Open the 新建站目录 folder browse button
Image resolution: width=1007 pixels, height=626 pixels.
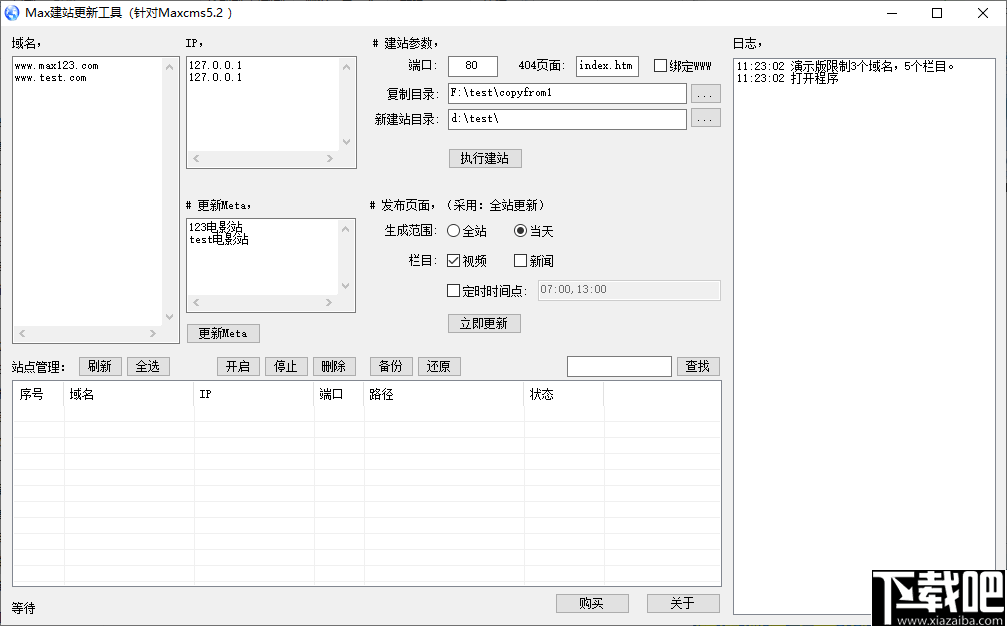pos(706,117)
